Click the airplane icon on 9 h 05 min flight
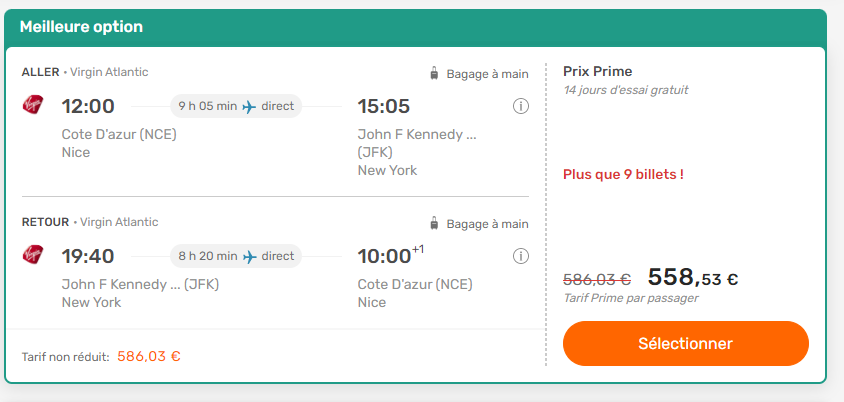The width and height of the screenshot is (844, 402). tap(249, 107)
